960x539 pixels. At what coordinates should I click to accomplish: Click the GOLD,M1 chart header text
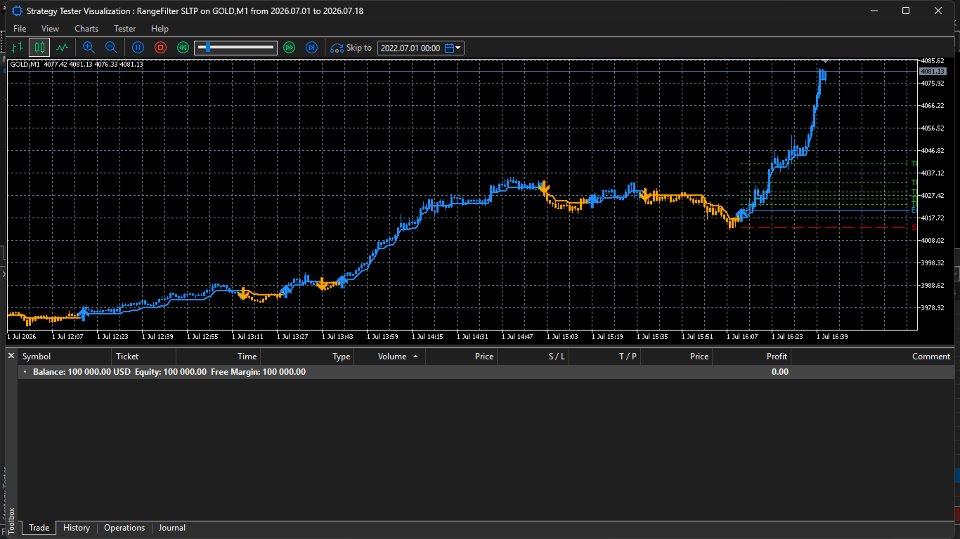pos(77,64)
